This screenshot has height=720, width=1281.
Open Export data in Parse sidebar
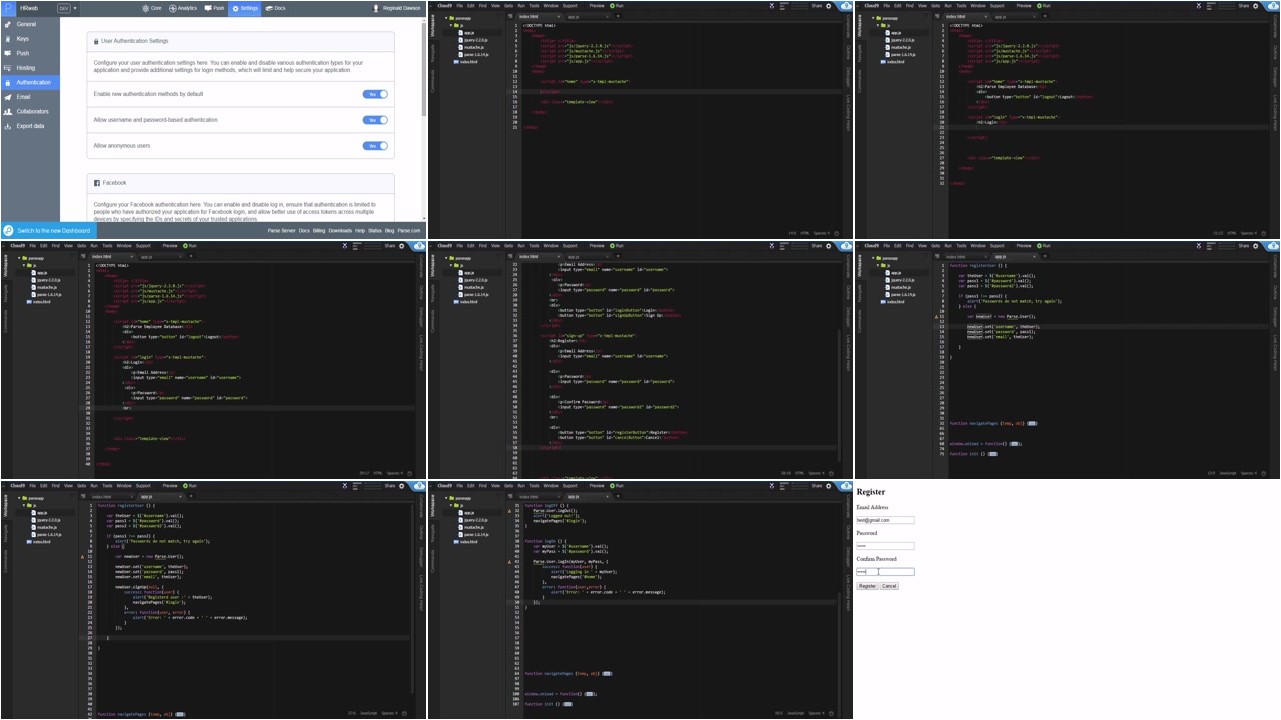pos(30,126)
